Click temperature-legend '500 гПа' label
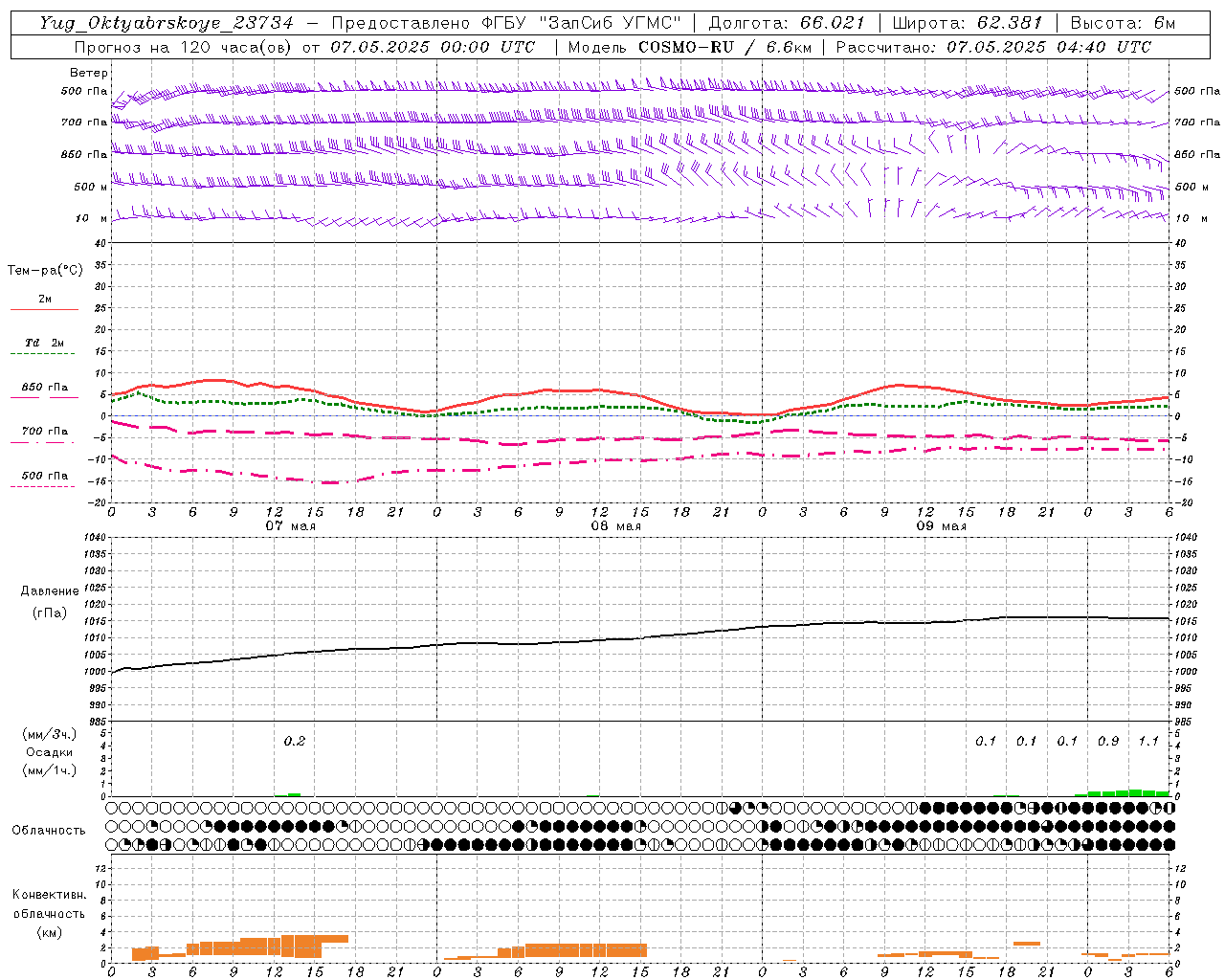Viewport: 1225px width, 980px height. click(45, 476)
